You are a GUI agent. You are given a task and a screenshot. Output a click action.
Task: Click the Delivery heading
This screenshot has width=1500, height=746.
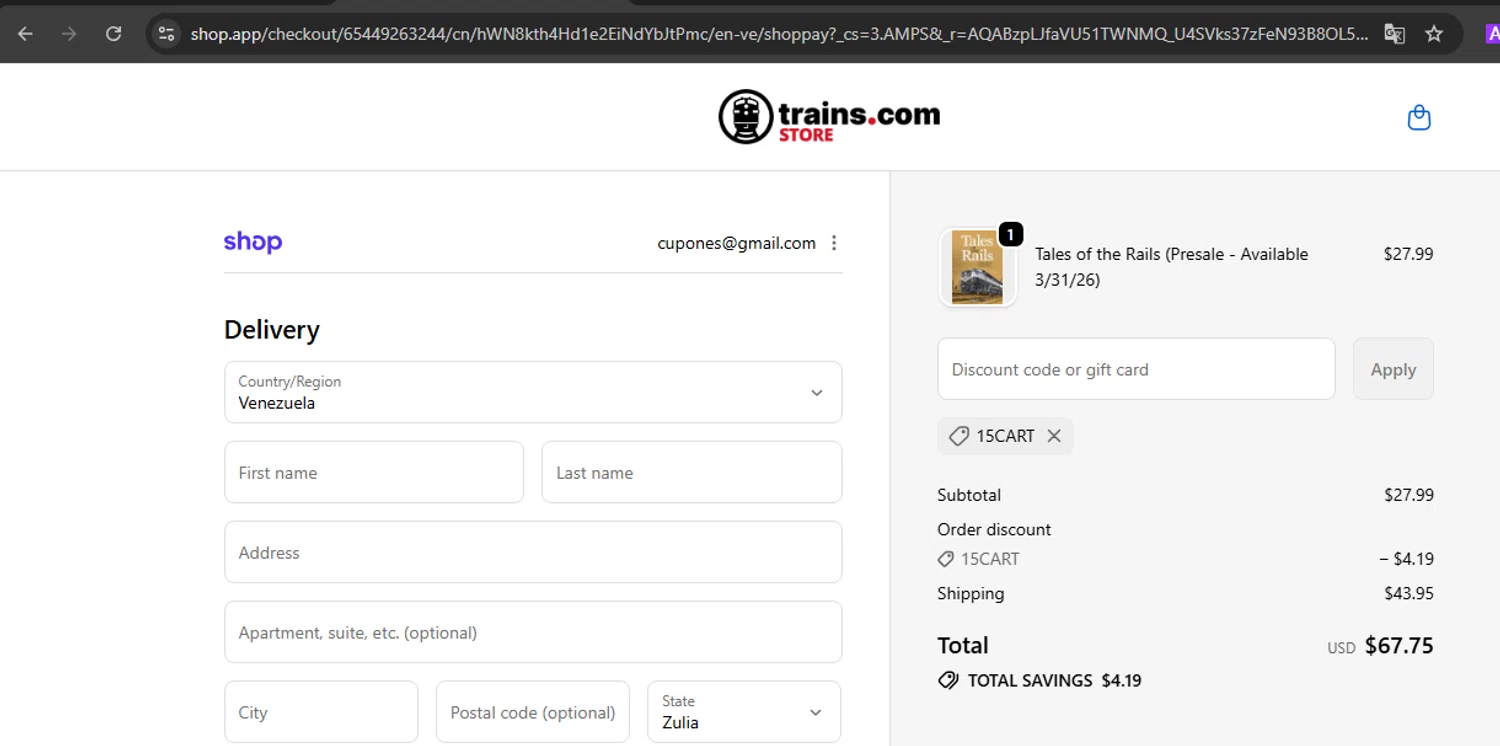click(272, 330)
